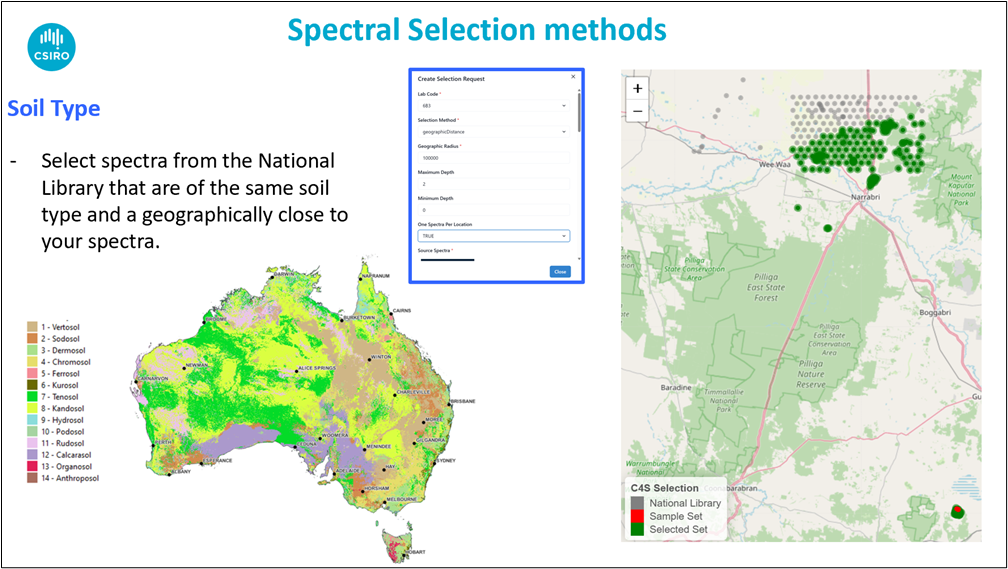The height and width of the screenshot is (569, 1008).
Task: Select the Minimum Depth field
Action: point(493,210)
